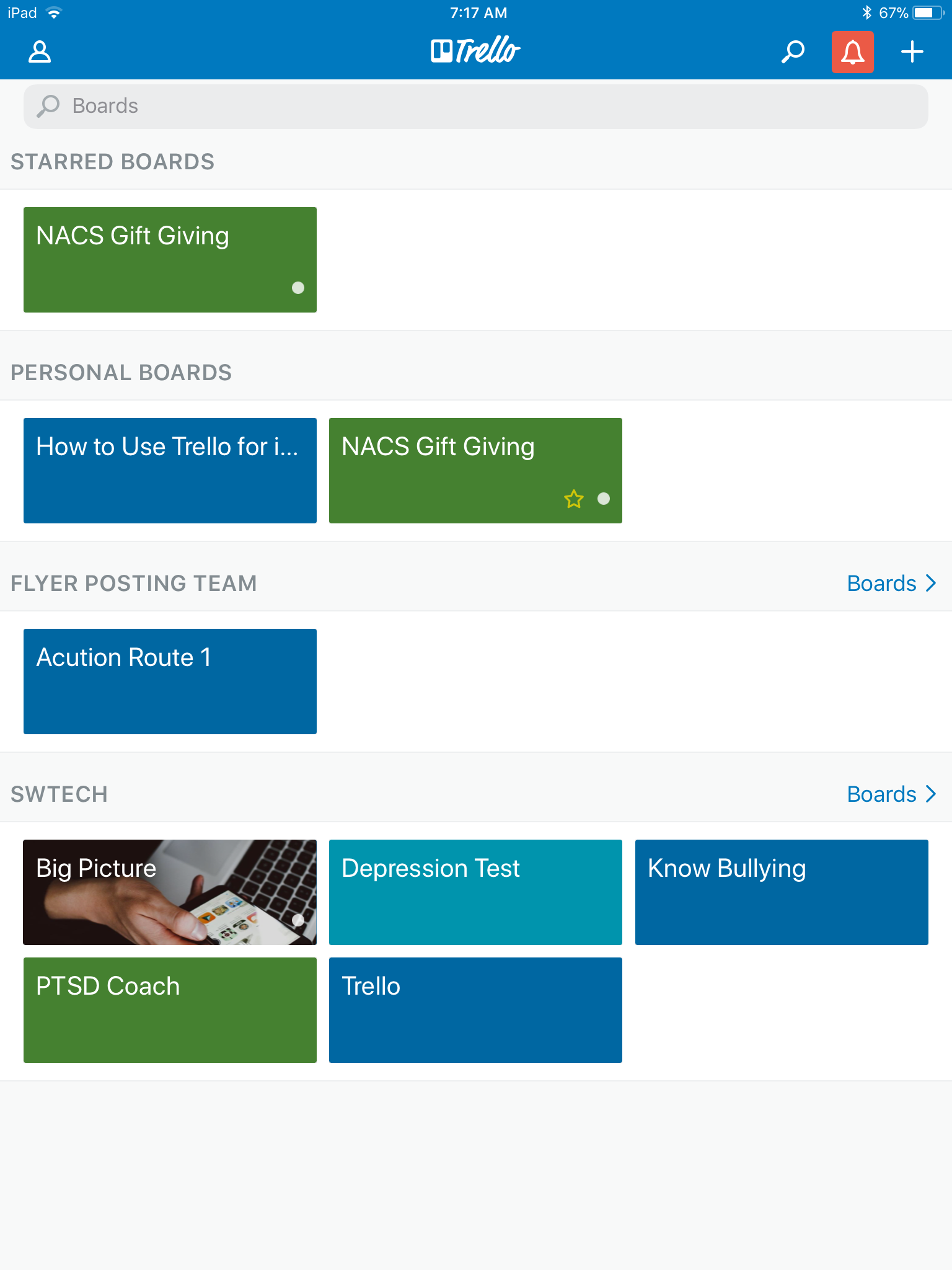Open the green PTSD Coach board
952x1270 pixels.
pos(170,1010)
